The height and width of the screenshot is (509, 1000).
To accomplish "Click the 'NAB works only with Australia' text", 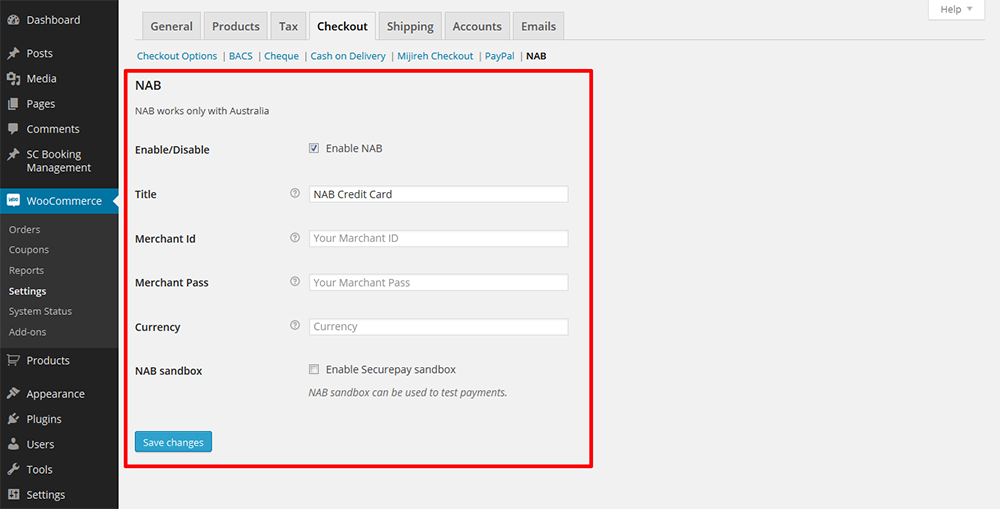I will pyautogui.click(x=202, y=111).
